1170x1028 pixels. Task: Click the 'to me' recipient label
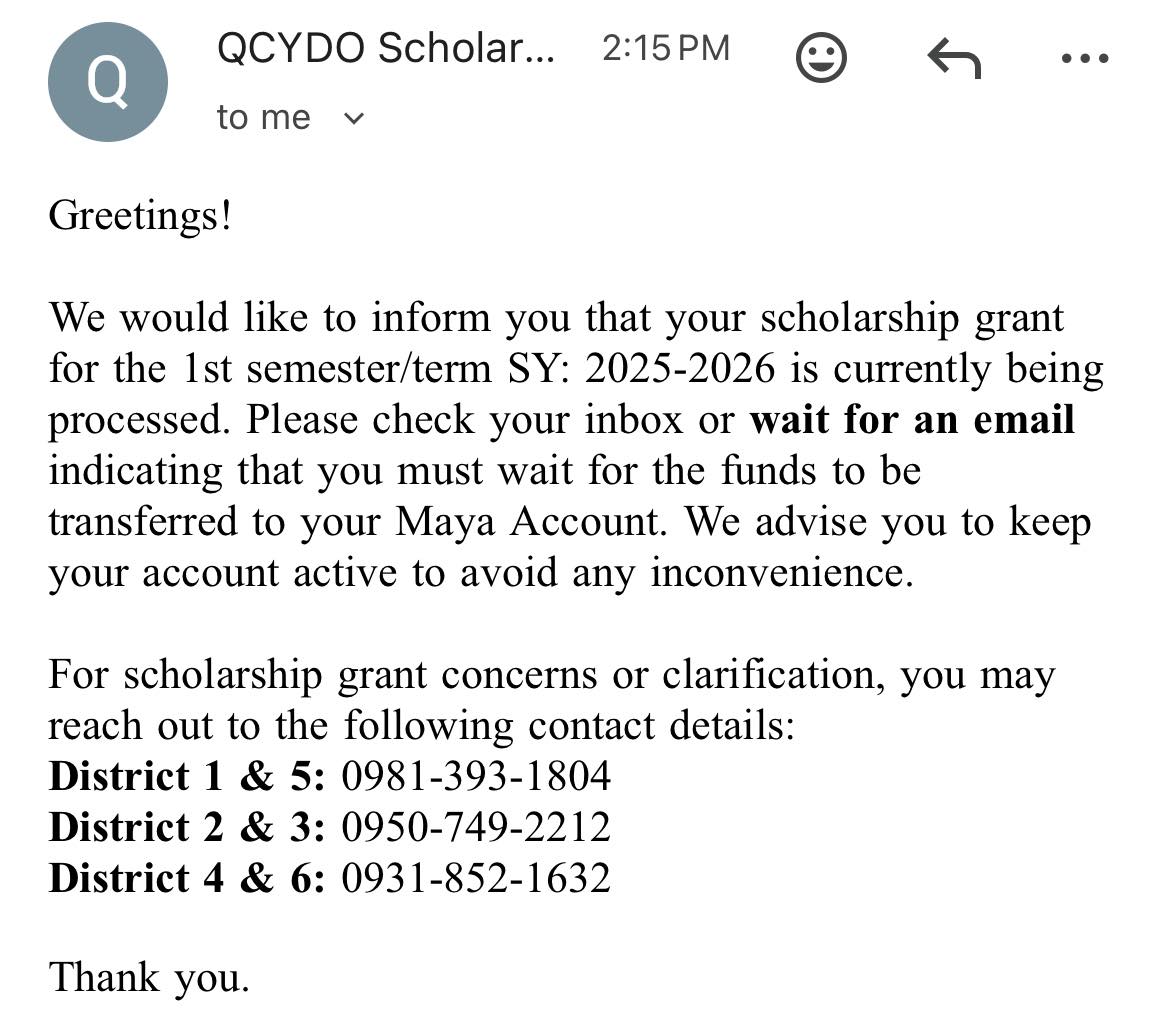(x=263, y=118)
